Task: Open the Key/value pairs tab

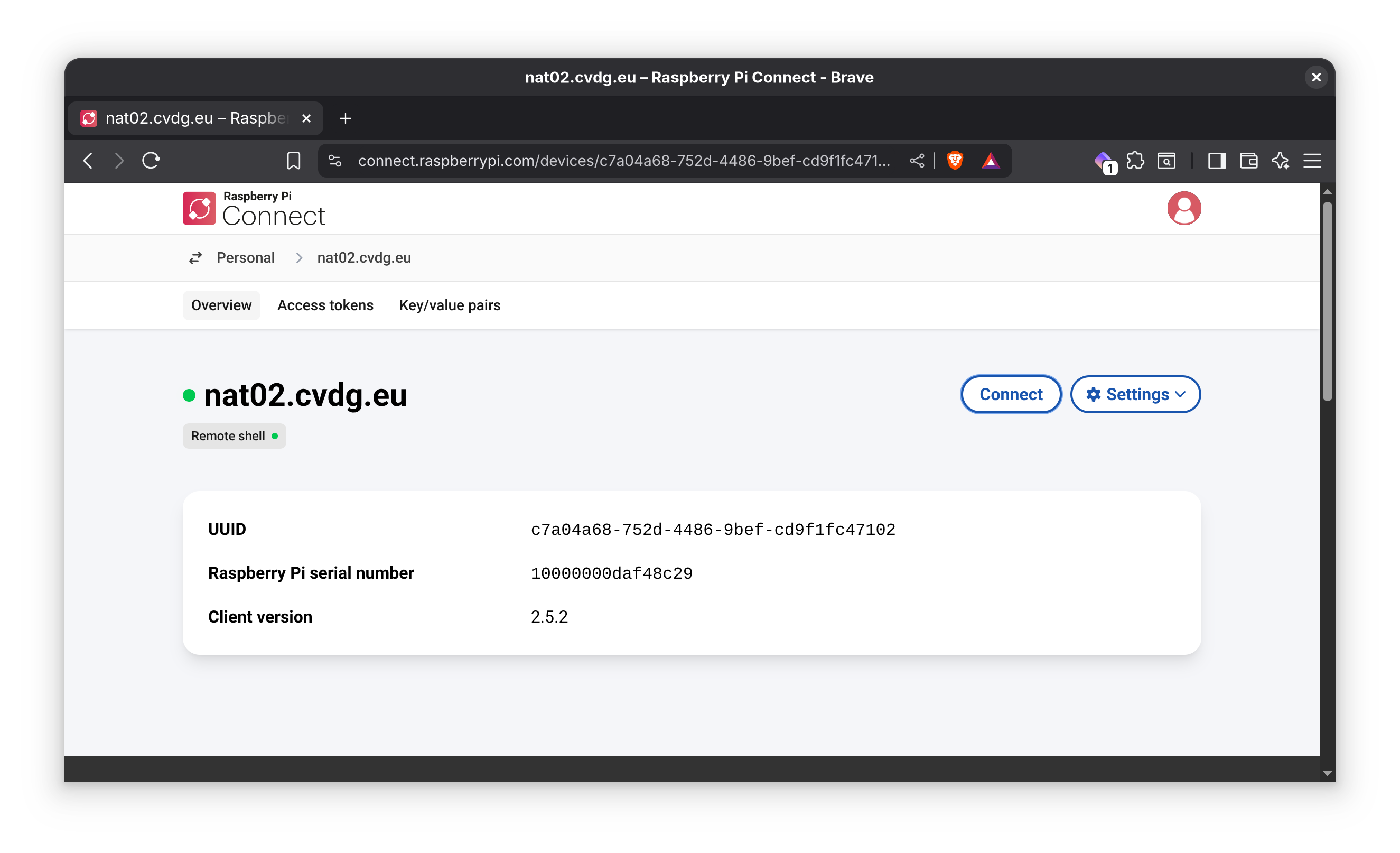Action: [x=450, y=306]
